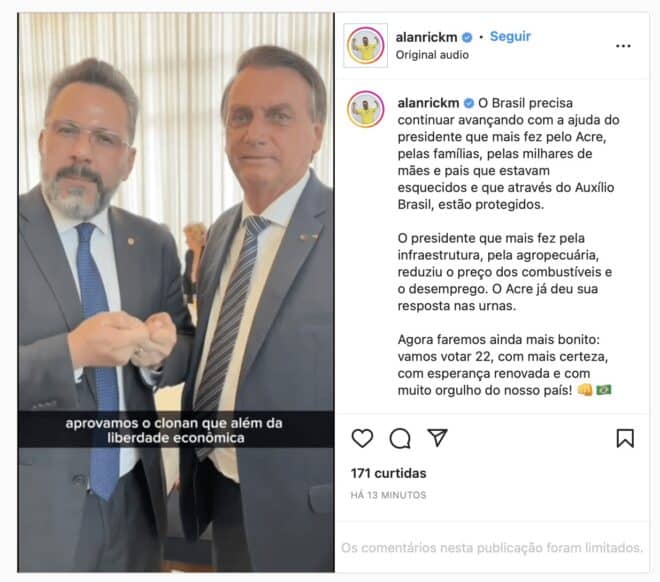Image resolution: width=660 pixels, height=582 pixels.
Task: Save post with the bookmark icon
Action: click(x=625, y=438)
